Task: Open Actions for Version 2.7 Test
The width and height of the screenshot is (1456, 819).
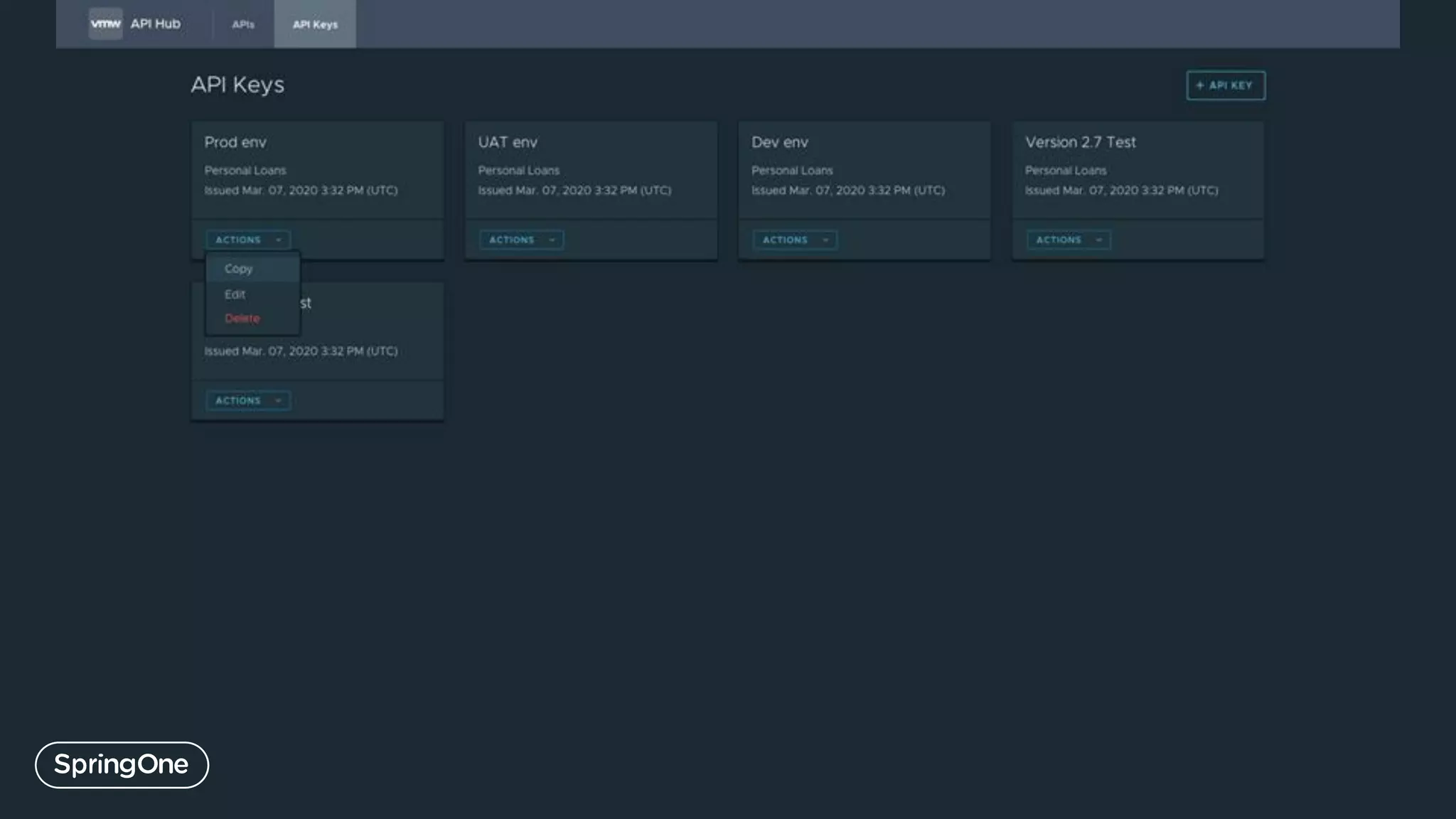Action: pos(1068,240)
